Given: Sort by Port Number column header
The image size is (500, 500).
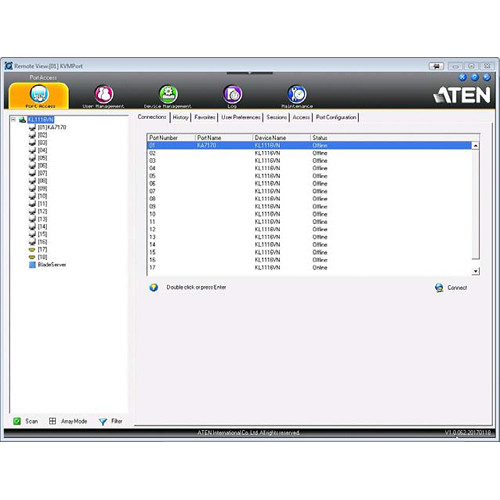Looking at the screenshot, I should 171,138.
